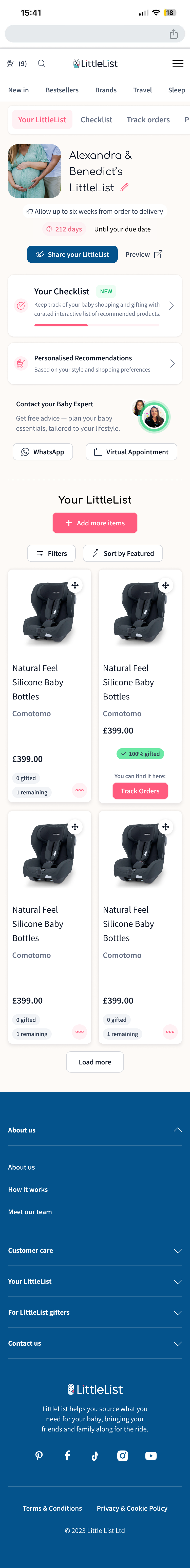Open the Instagram social icon
This screenshot has height=1568, width=190.
[123, 1455]
